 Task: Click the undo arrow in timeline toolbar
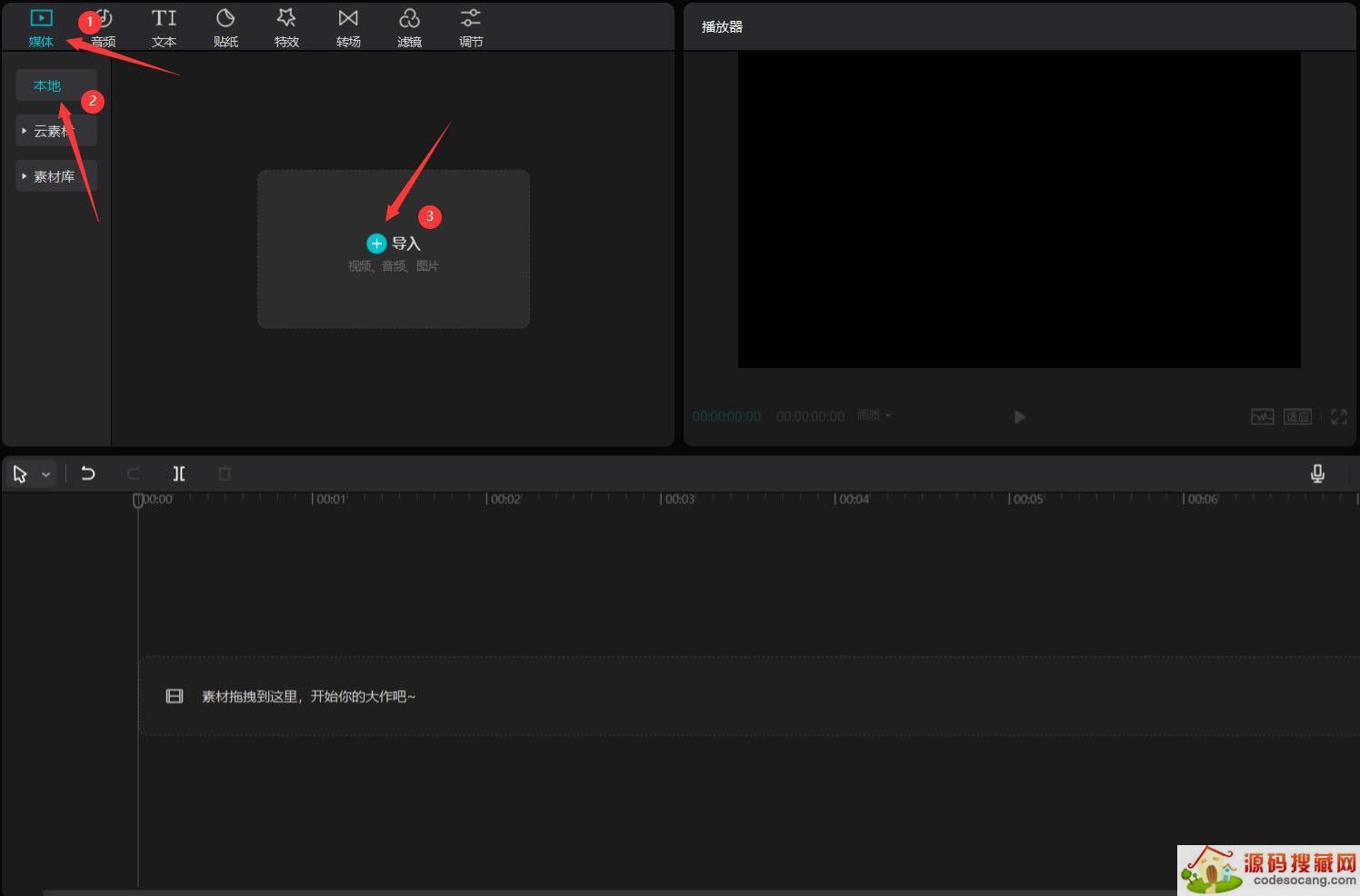coord(88,473)
